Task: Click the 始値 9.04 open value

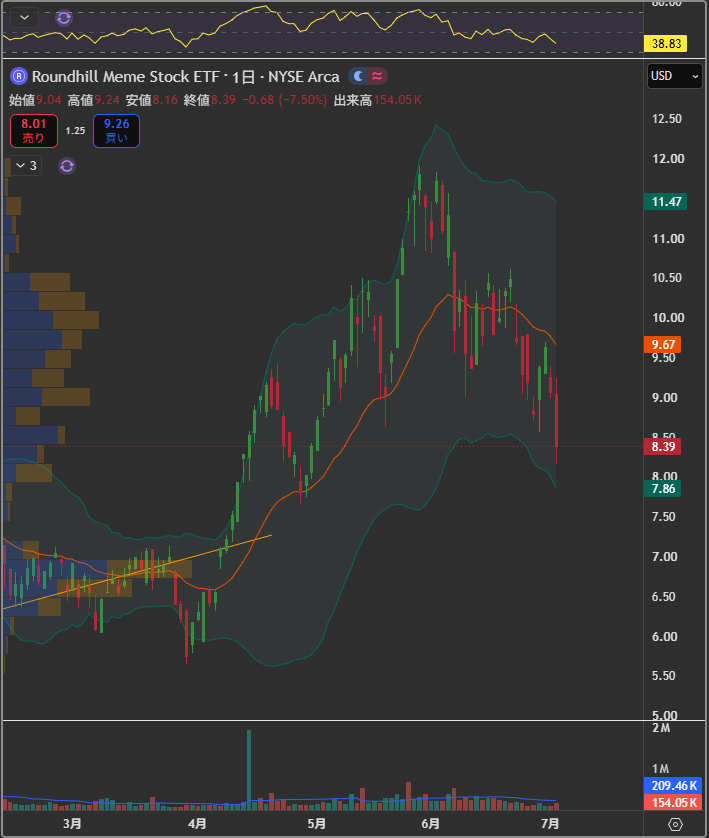Action: point(35,100)
